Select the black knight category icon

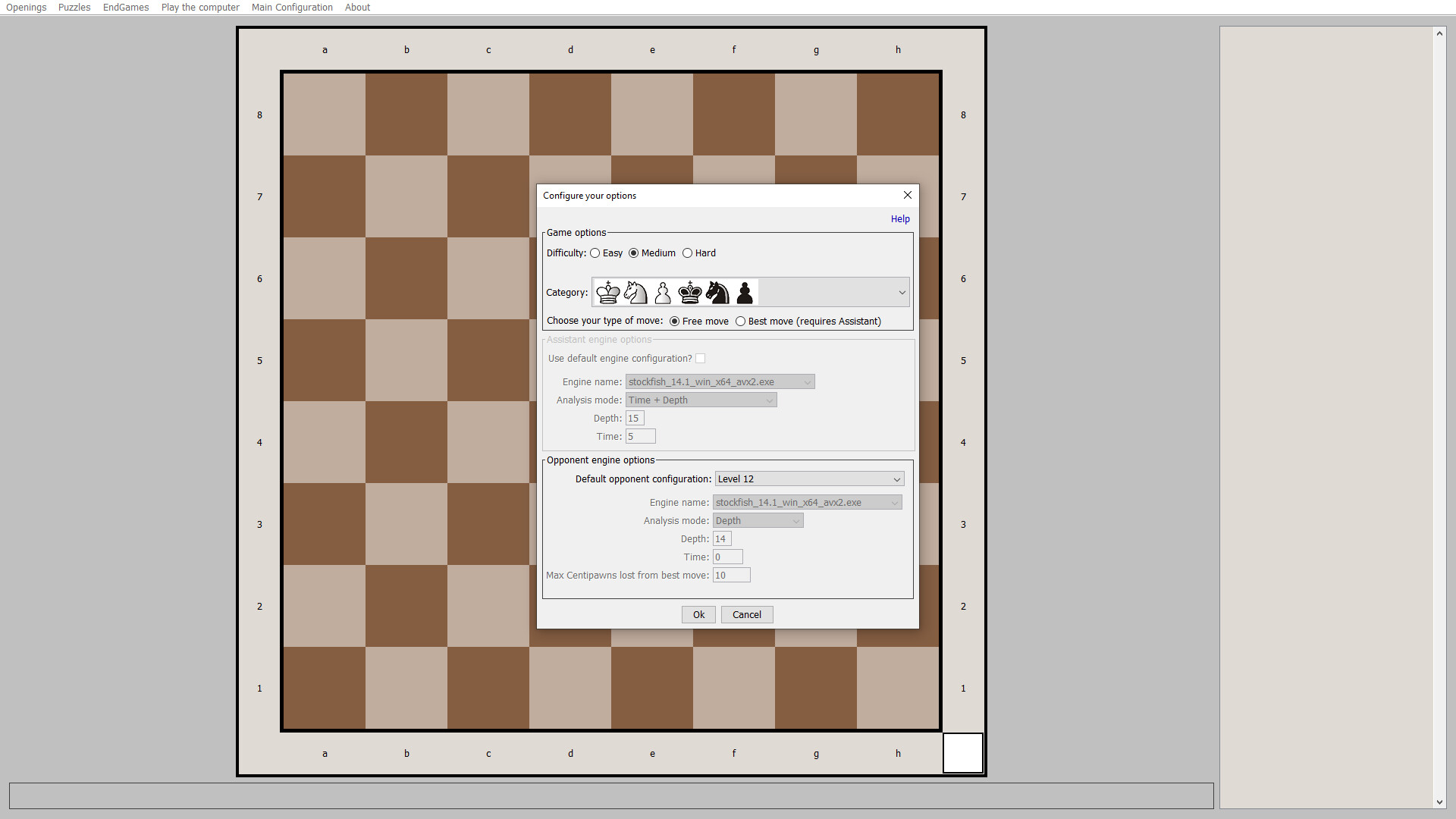[x=717, y=292]
